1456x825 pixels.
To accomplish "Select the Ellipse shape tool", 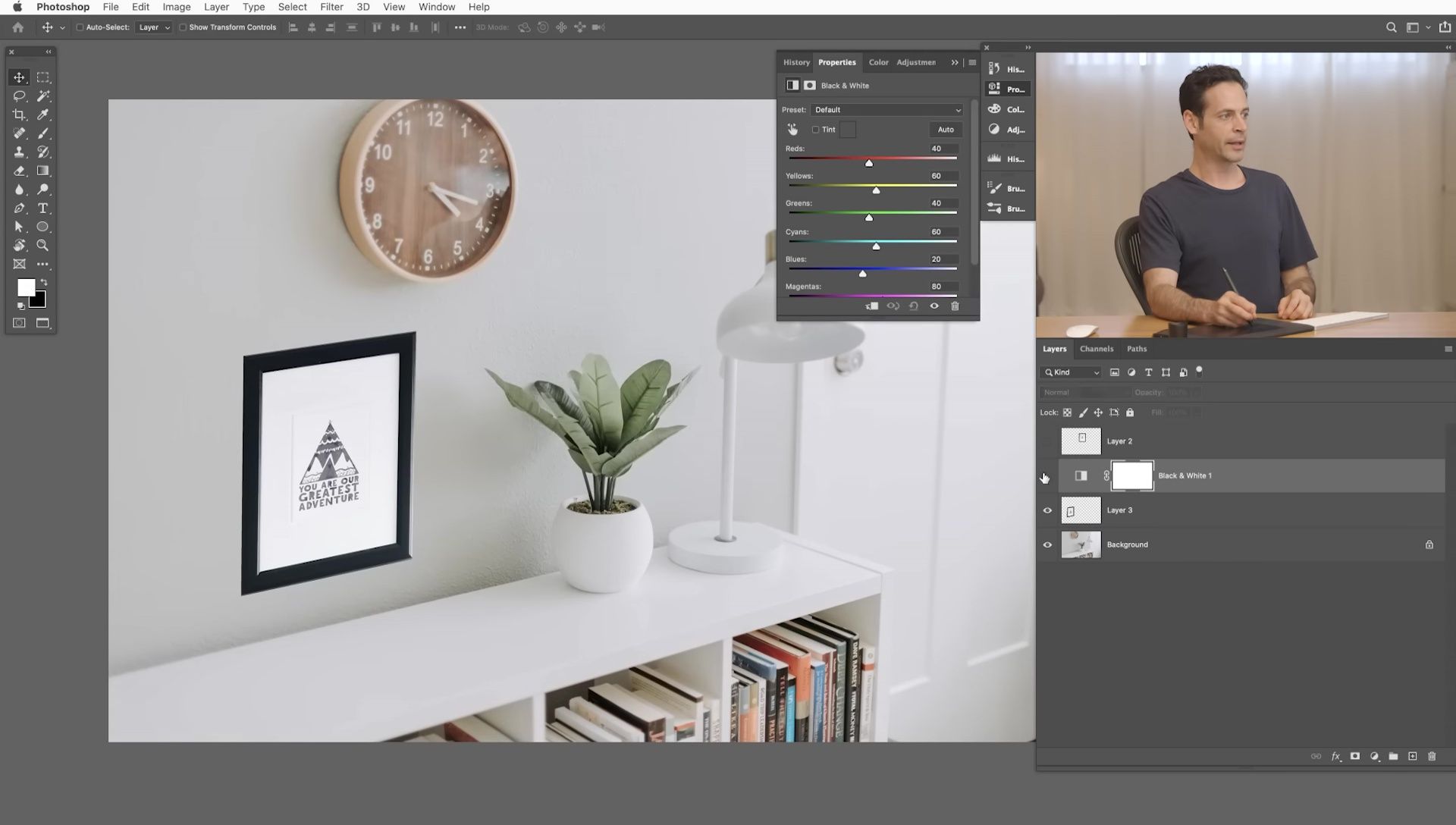I will coord(43,227).
